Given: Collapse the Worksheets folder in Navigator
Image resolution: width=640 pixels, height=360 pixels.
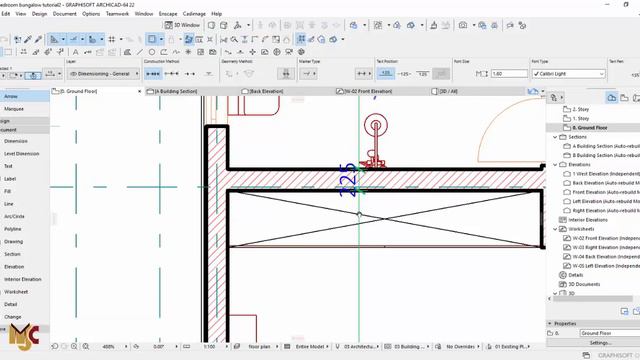Looking at the screenshot, I should (x=555, y=229).
